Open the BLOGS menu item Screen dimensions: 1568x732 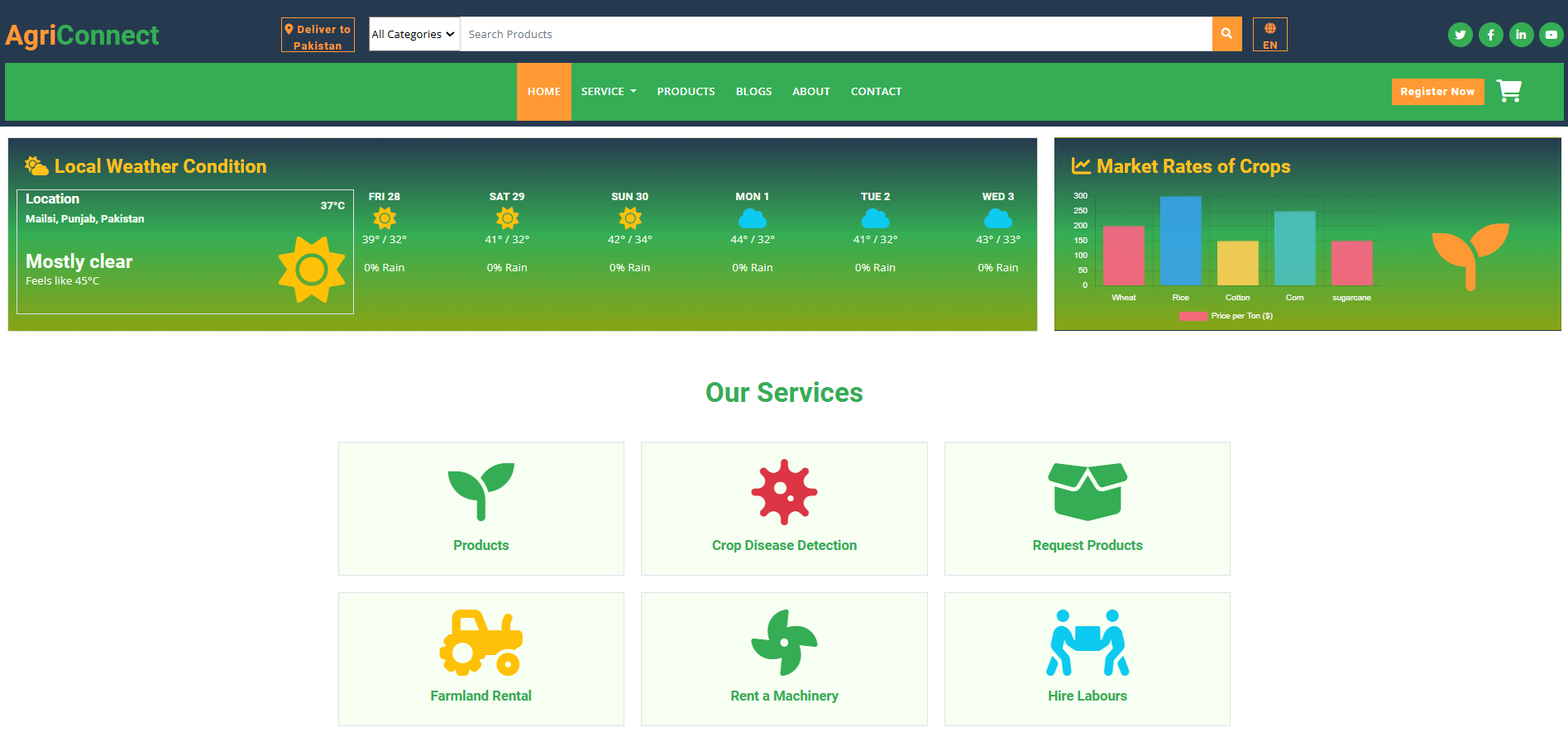tap(753, 92)
